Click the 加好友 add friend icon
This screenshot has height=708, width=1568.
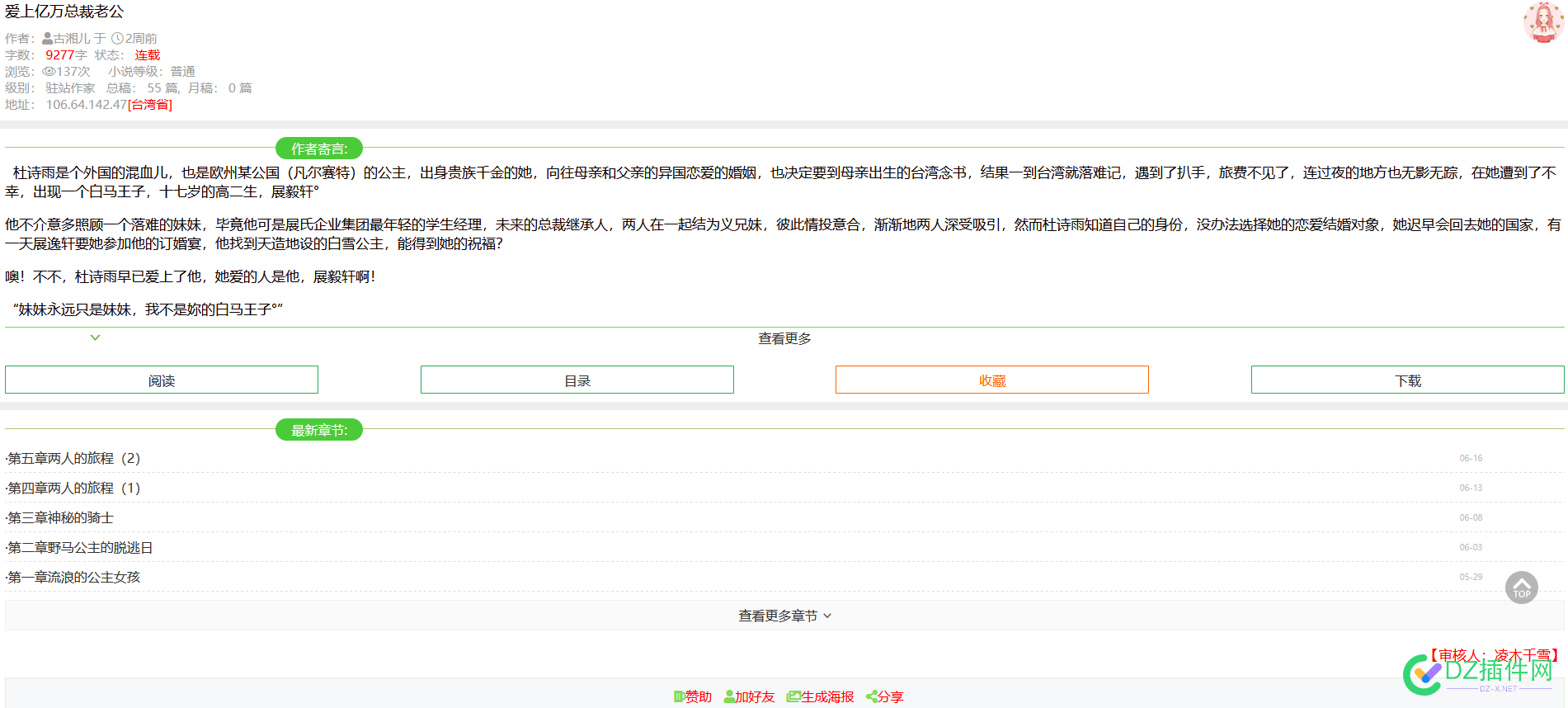coord(729,696)
